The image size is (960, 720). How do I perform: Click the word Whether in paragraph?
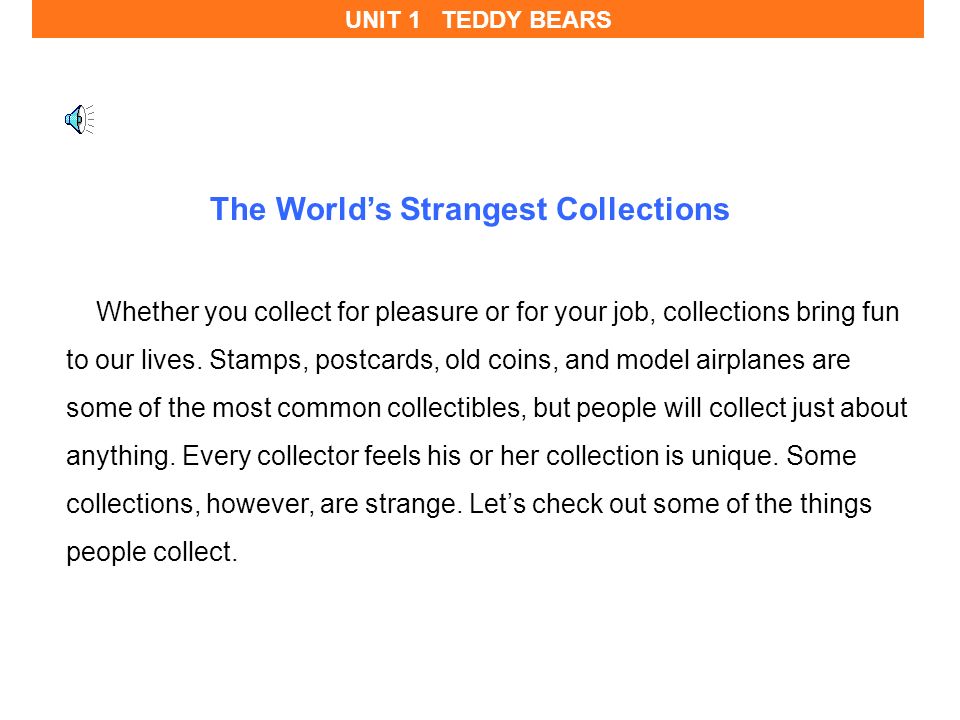point(147,312)
